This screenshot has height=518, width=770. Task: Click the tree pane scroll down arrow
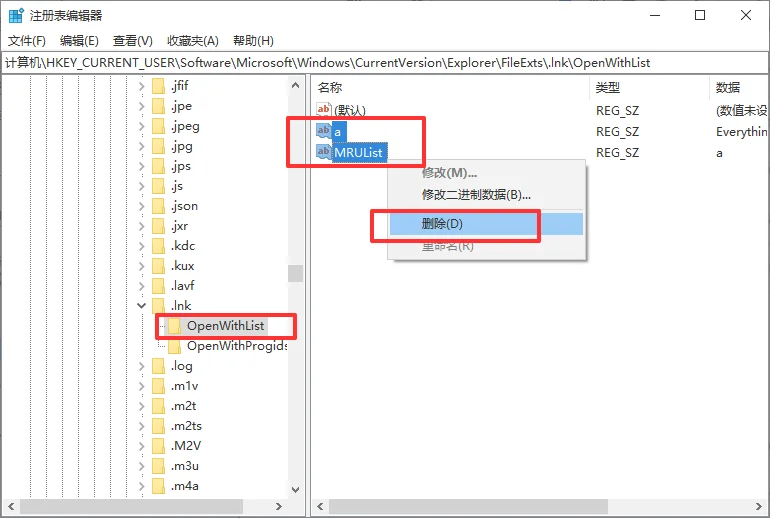pos(295,489)
